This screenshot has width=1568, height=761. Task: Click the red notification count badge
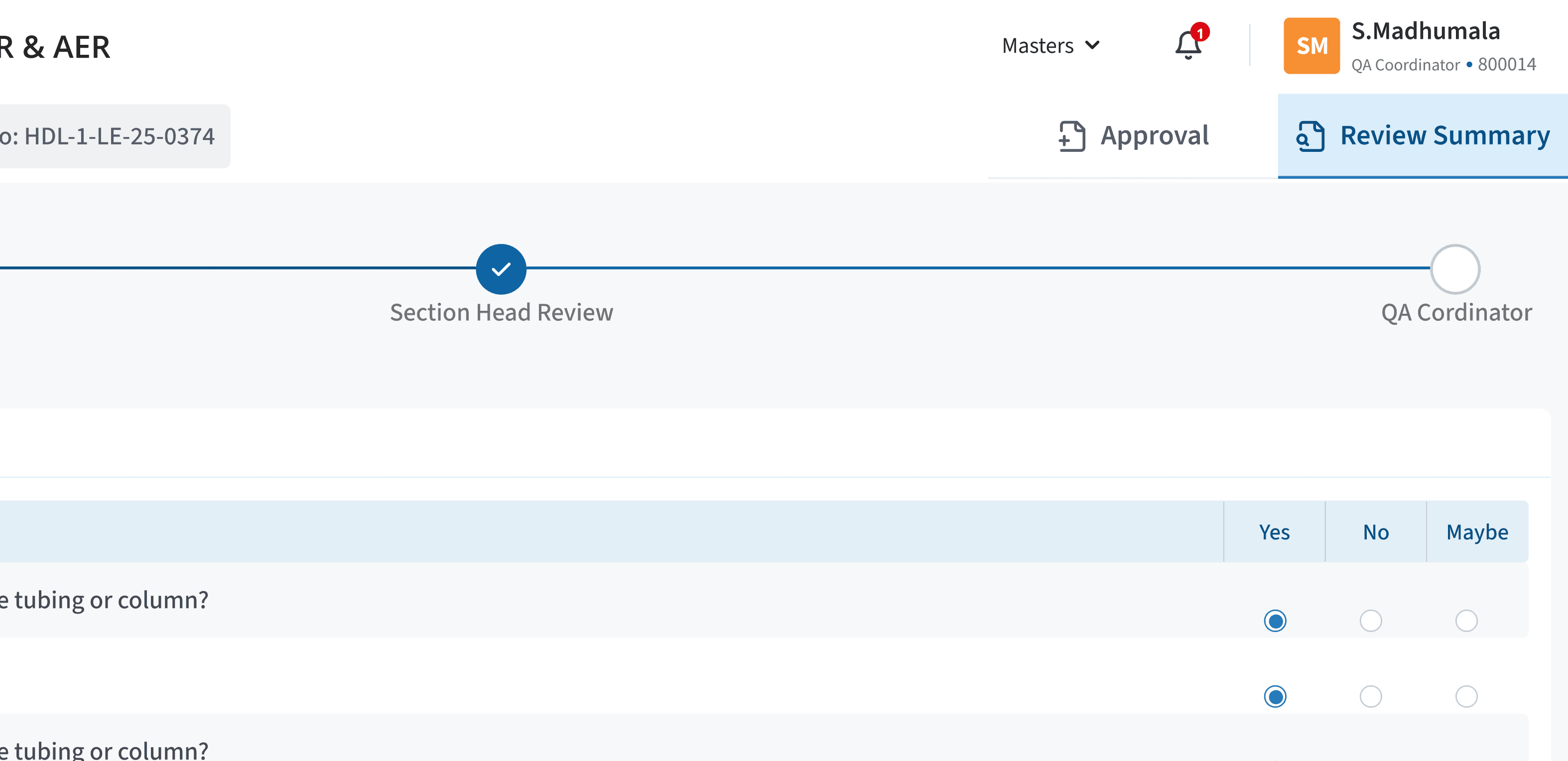pos(1200,32)
